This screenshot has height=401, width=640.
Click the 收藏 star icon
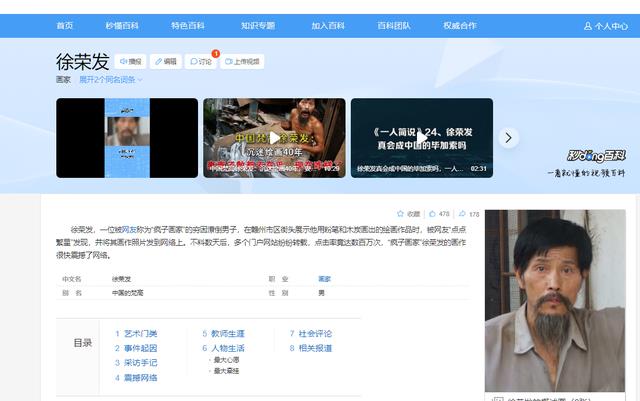pos(400,214)
